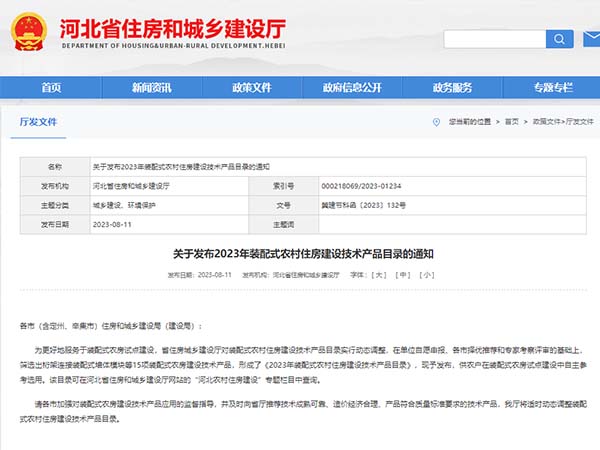Click the national emblem logo
This screenshot has height=450, width=600.
(30, 30)
